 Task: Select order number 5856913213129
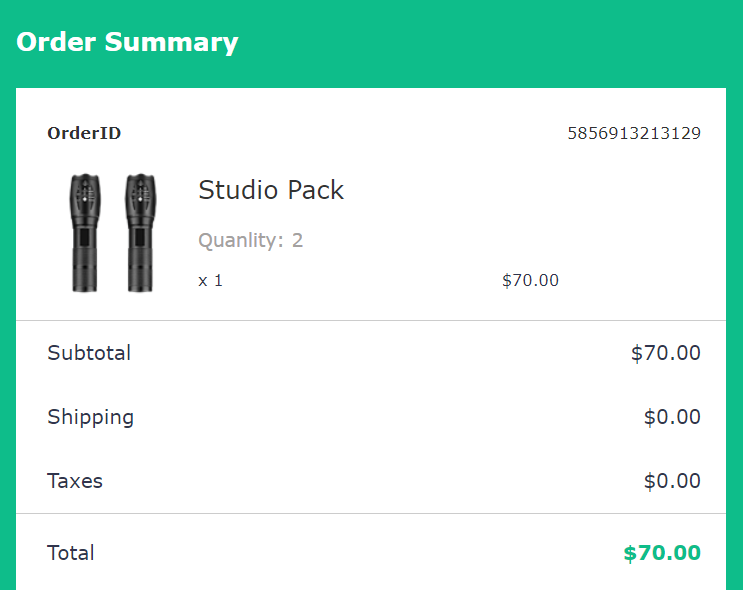coord(634,133)
